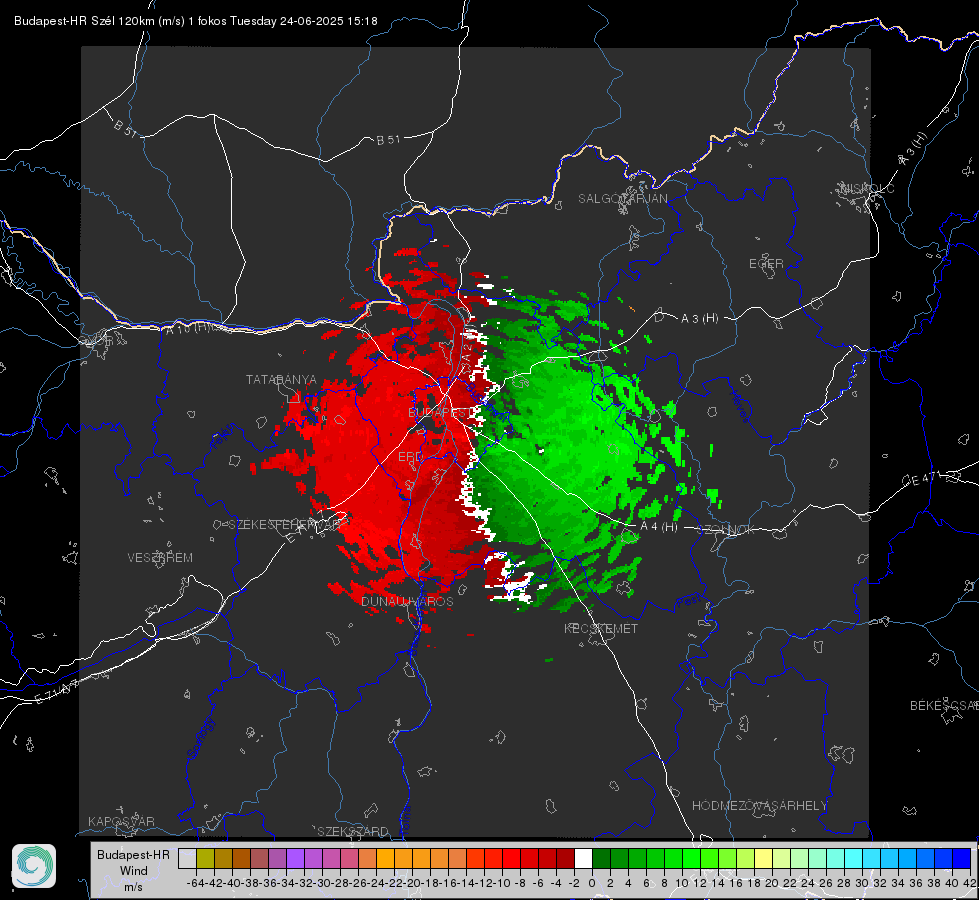Click the EGER city label

click(766, 264)
